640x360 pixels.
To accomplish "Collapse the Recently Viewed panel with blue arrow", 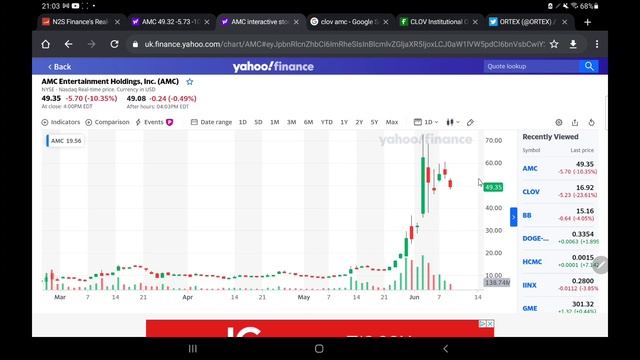I will pyautogui.click(x=513, y=217).
